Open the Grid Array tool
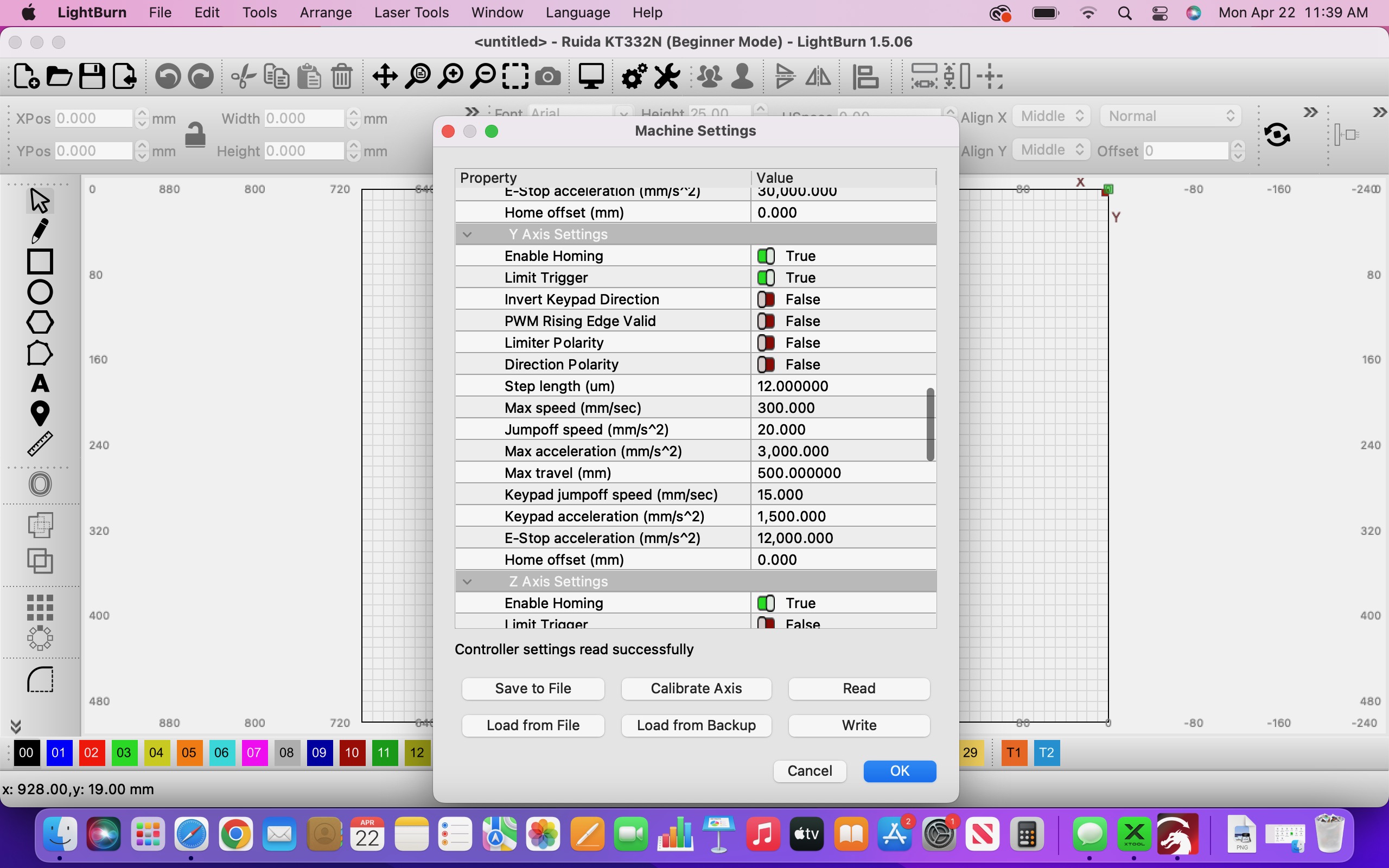Image resolution: width=1389 pixels, height=868 pixels. point(40,608)
